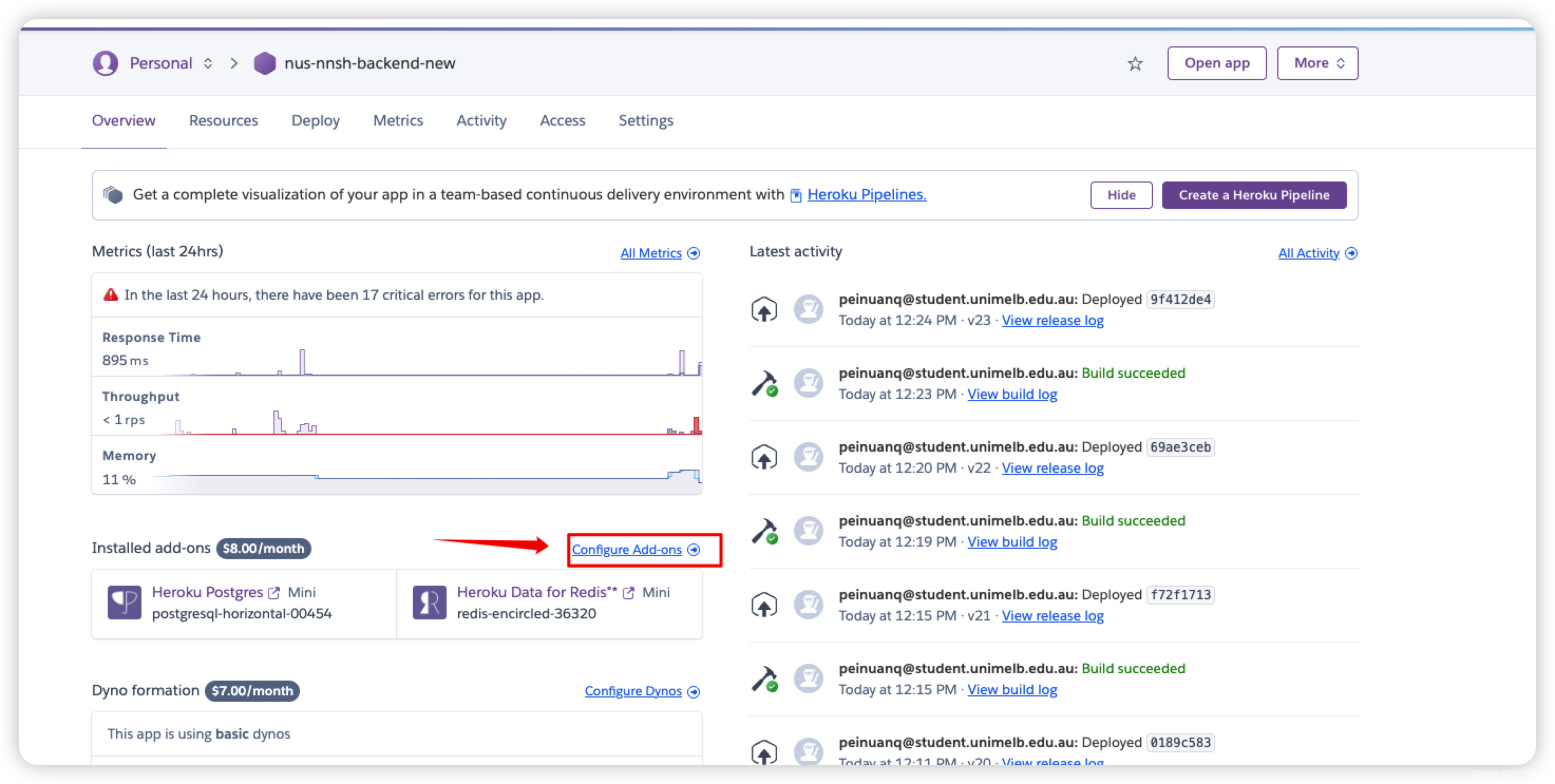The image size is (1555, 784).
Task: Expand the More dropdown menu
Action: (x=1311, y=62)
